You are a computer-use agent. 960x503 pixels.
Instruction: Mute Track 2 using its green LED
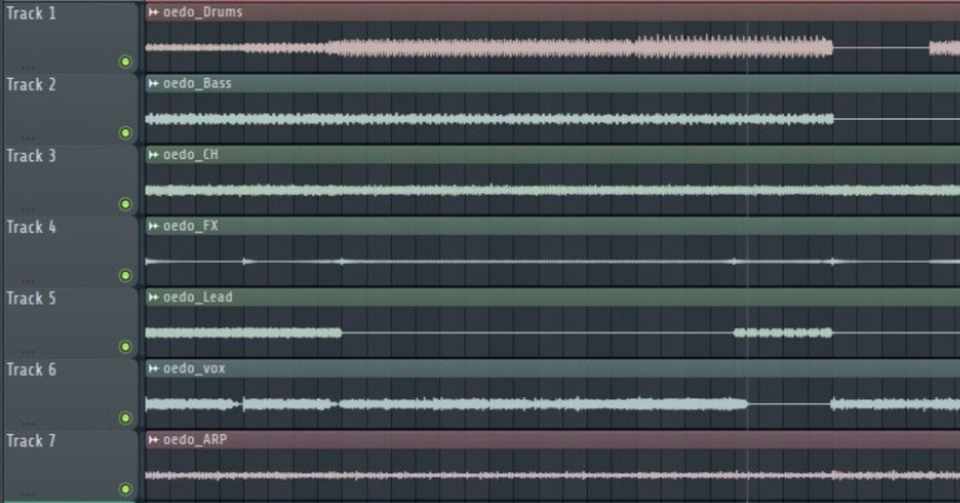[125, 133]
